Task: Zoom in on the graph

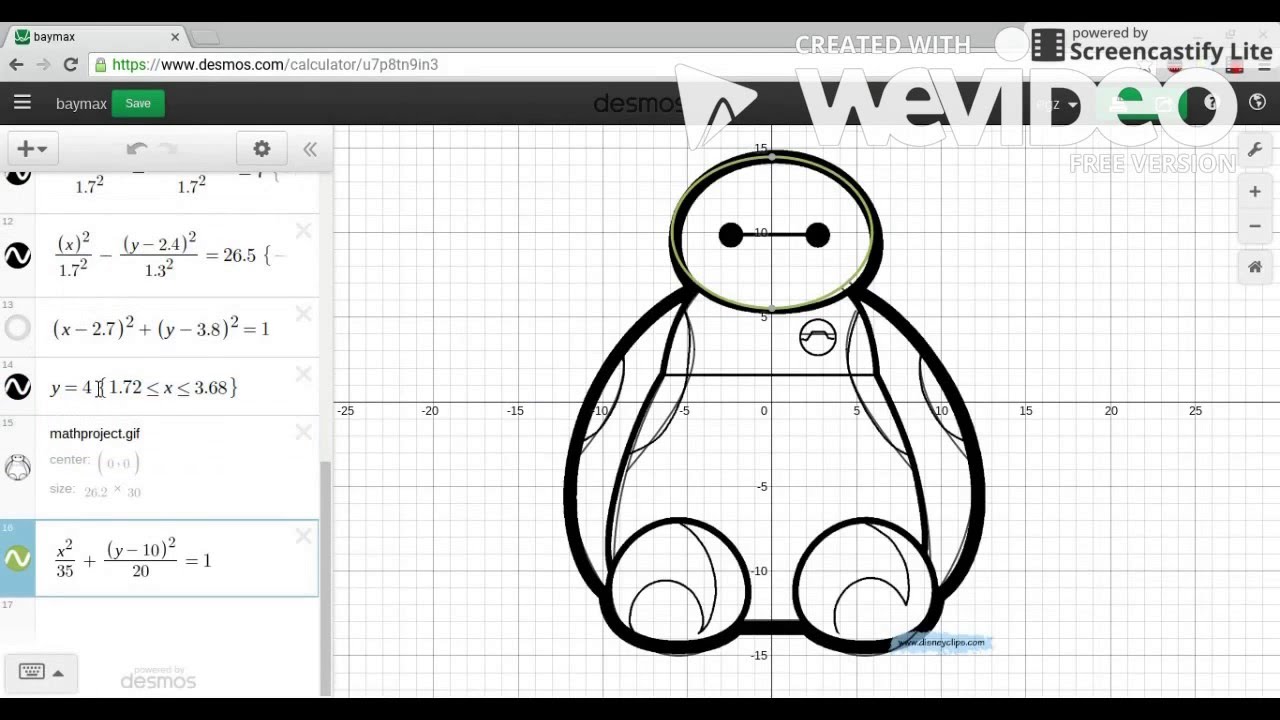Action: point(1255,192)
